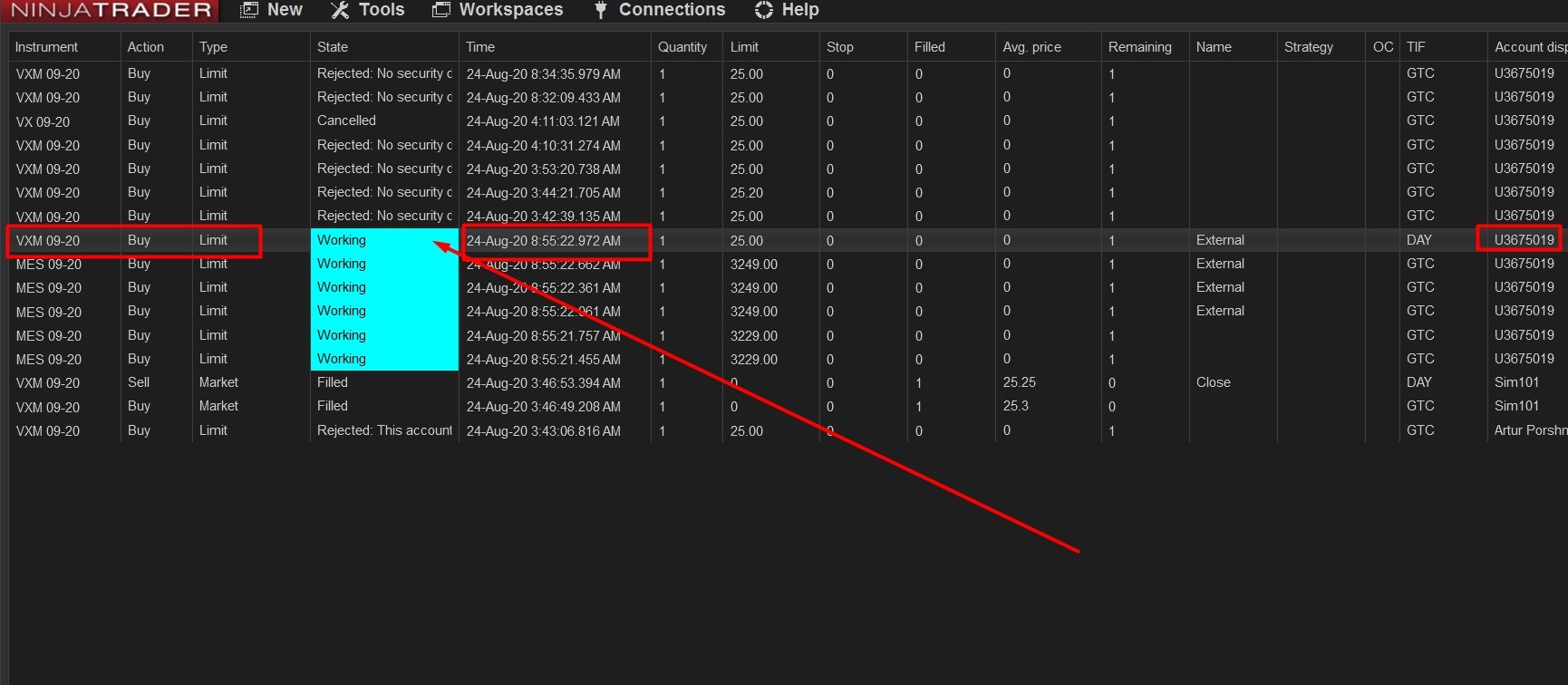
Task: Click the OC column header
Action: click(1383, 47)
